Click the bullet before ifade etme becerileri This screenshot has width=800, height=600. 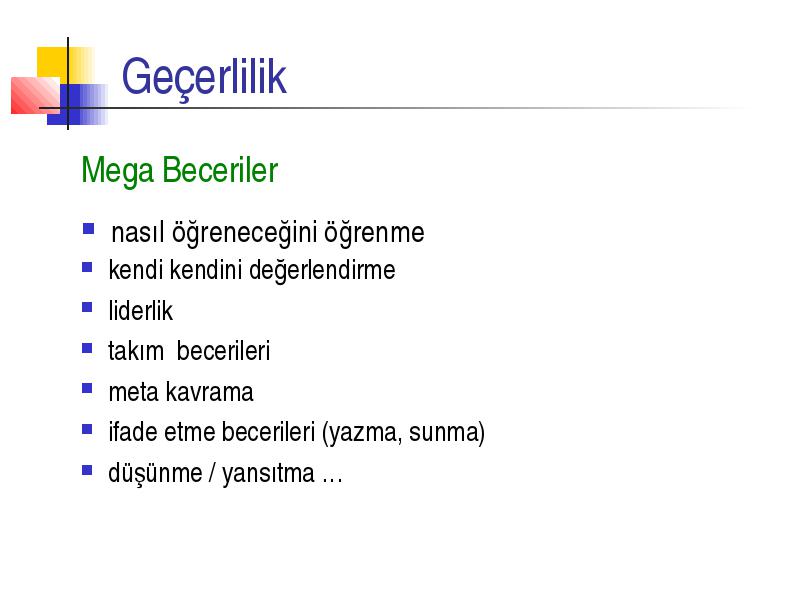(87, 429)
